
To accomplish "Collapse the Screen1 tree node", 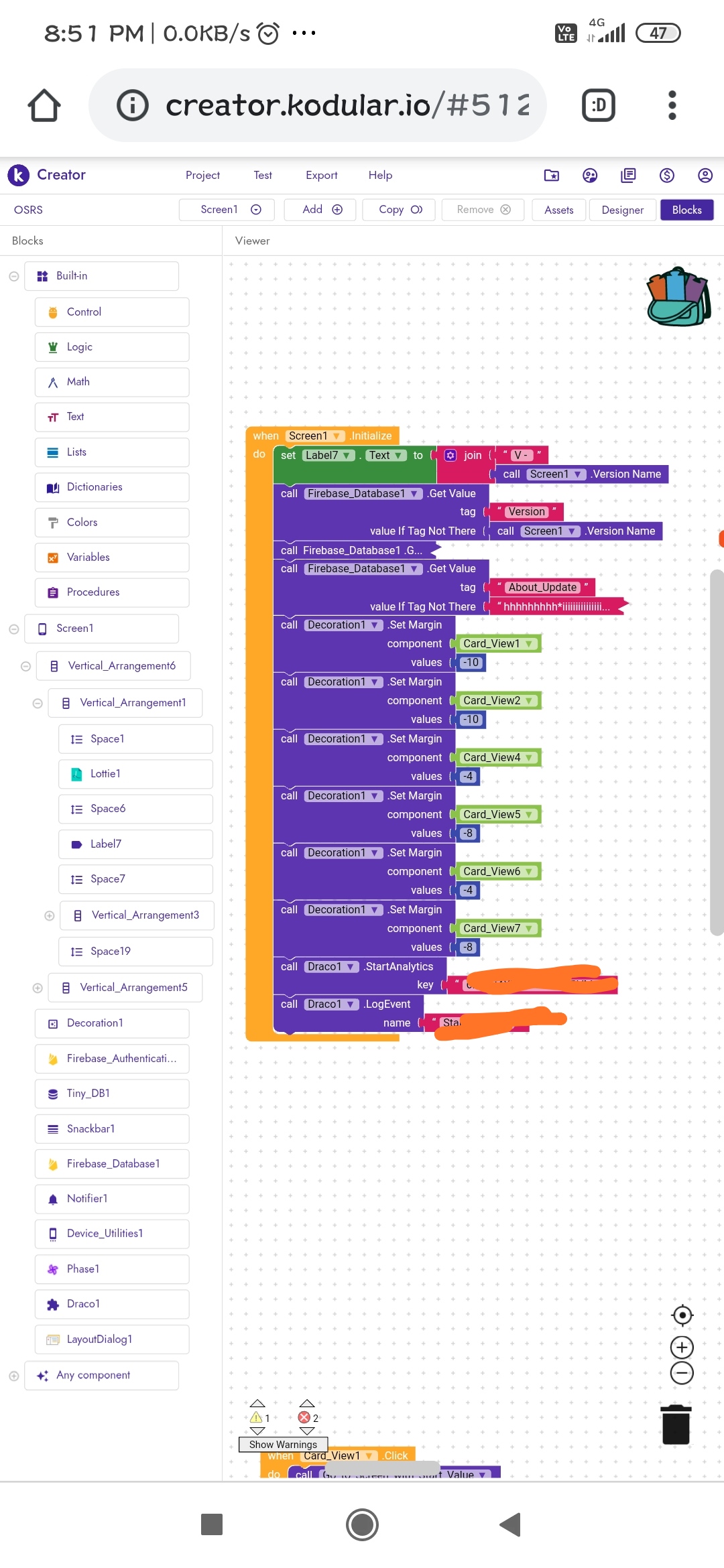I will pos(13,629).
